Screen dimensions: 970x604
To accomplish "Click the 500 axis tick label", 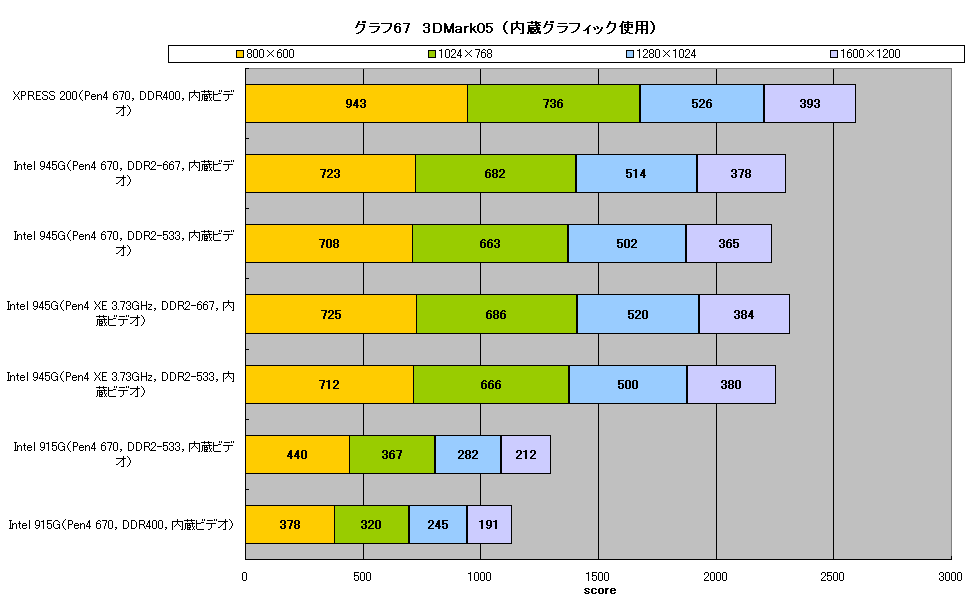I will pyautogui.click(x=363, y=577).
